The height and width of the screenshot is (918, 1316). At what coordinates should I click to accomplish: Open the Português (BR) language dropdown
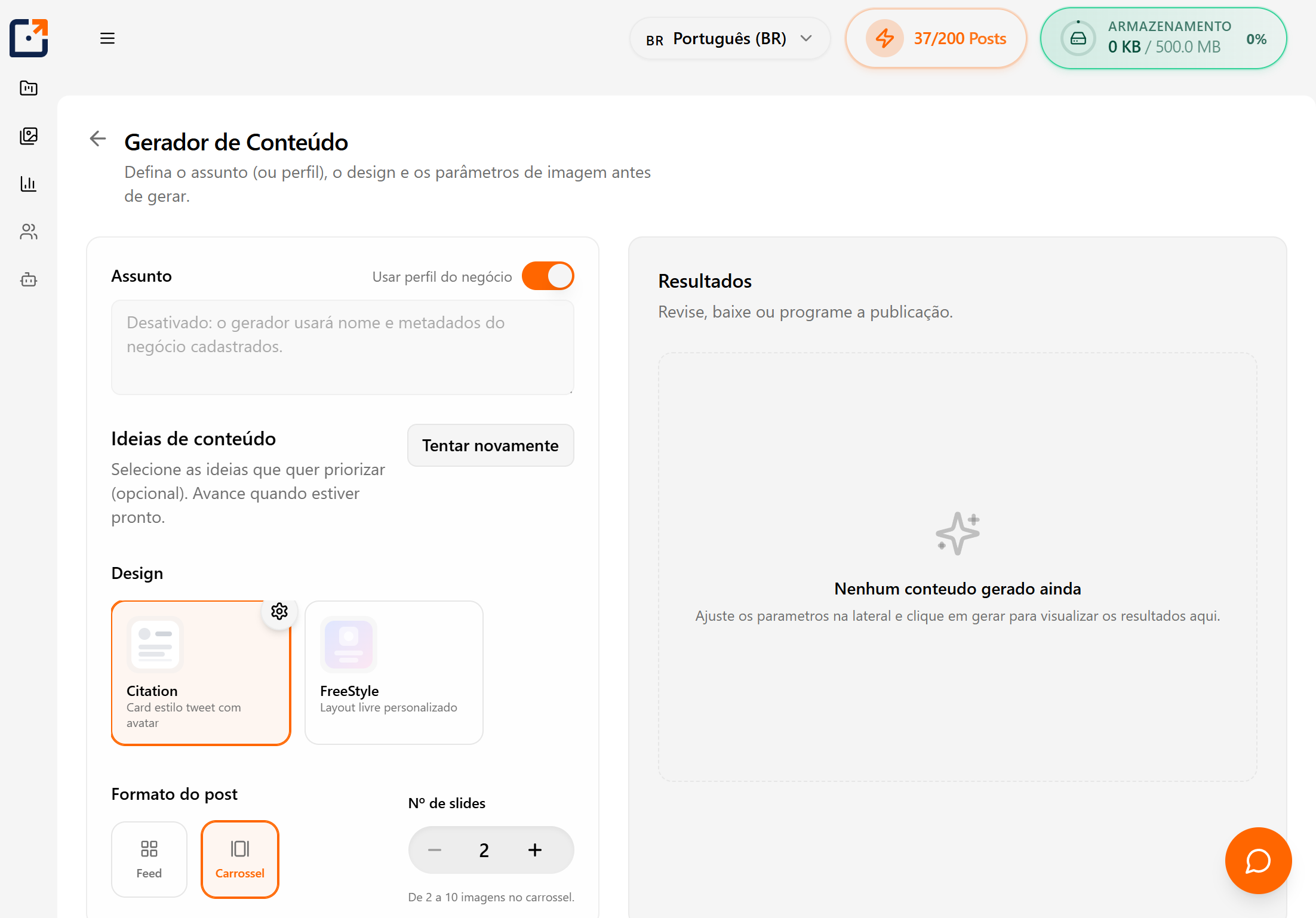tap(730, 39)
